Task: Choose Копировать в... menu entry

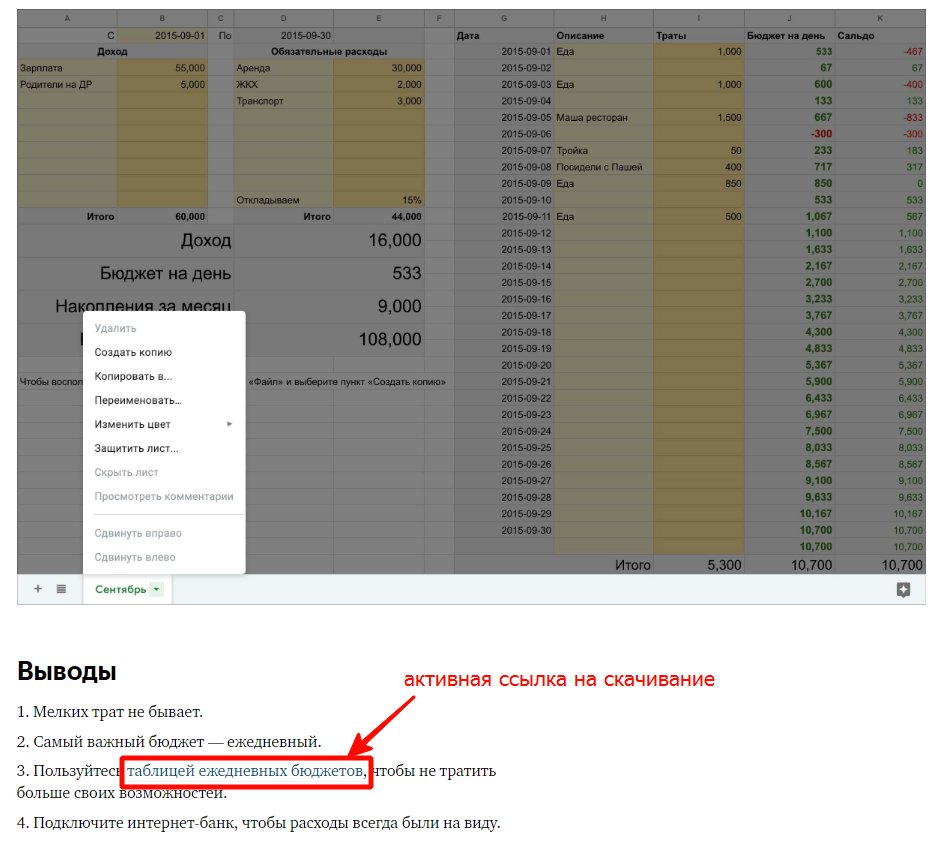Action: [133, 376]
